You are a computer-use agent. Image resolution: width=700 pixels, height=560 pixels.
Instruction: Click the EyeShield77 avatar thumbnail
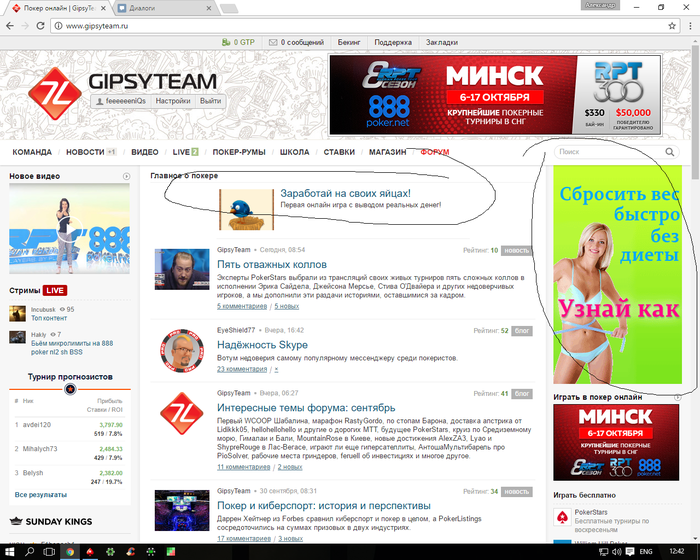182,351
